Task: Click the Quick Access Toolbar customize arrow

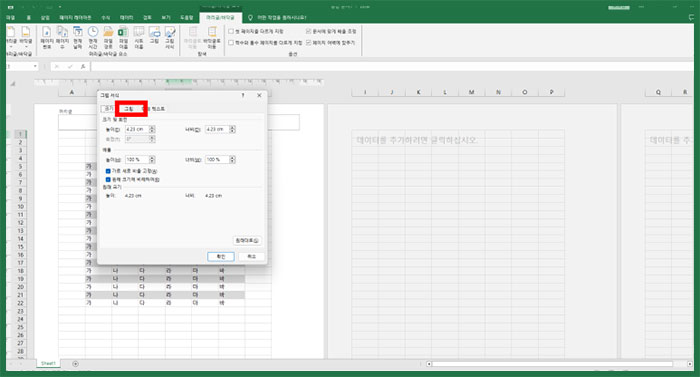Action: tap(60, 7)
